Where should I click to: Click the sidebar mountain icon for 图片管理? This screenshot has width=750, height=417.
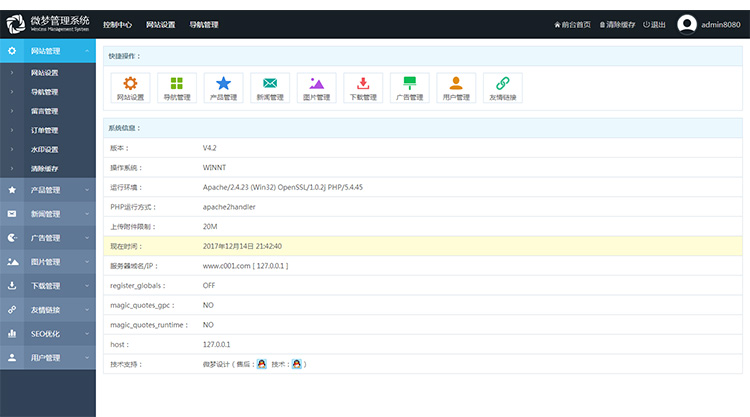(x=12, y=262)
